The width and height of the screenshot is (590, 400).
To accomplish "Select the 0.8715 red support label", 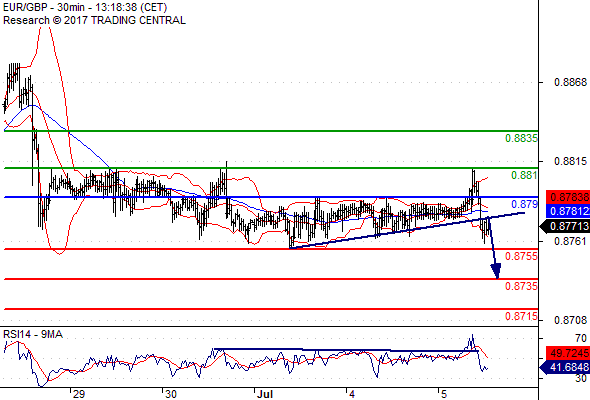I will [x=521, y=316].
